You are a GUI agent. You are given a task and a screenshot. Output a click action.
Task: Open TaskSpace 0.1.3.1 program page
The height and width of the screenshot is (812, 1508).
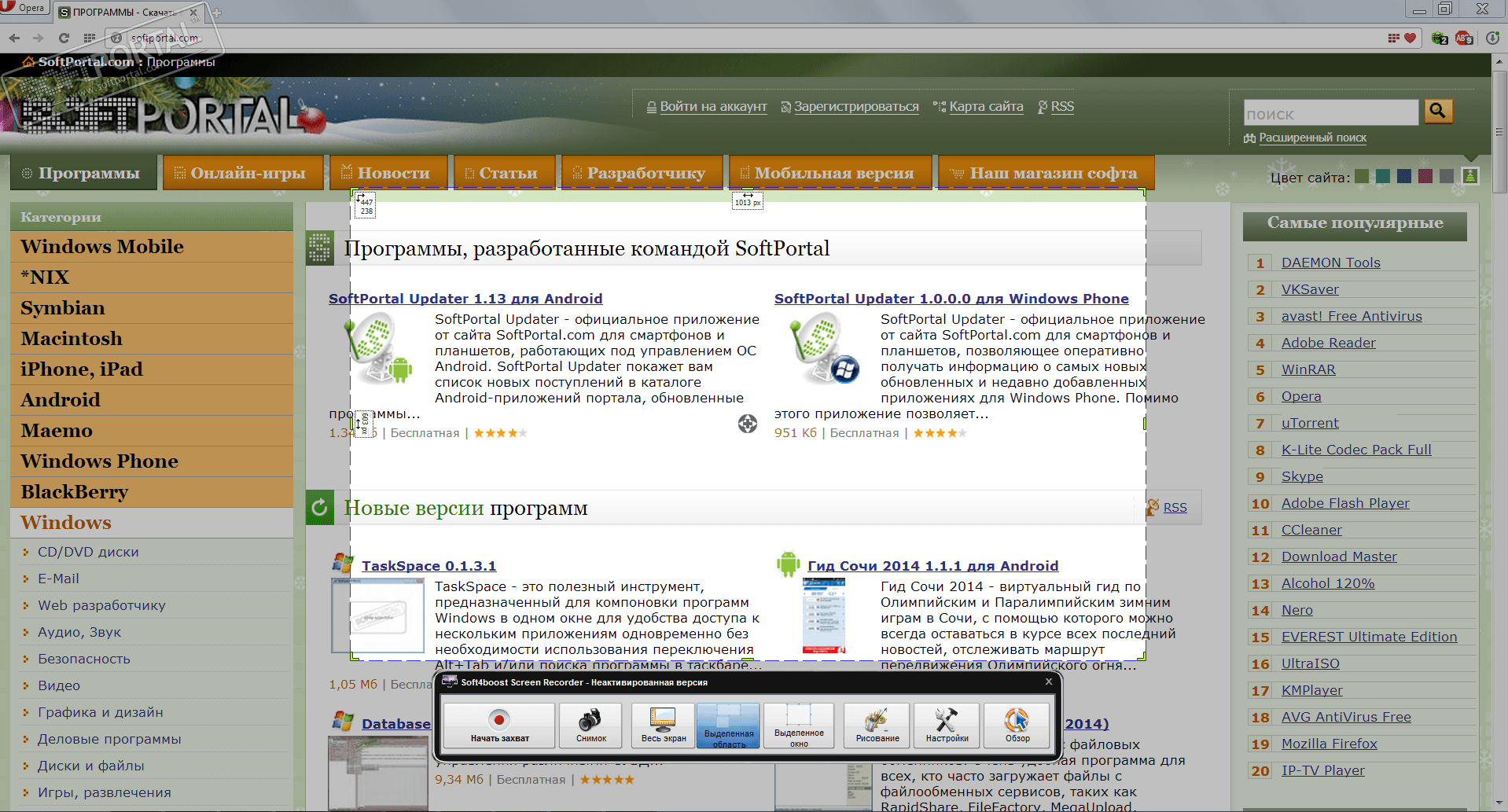(428, 566)
